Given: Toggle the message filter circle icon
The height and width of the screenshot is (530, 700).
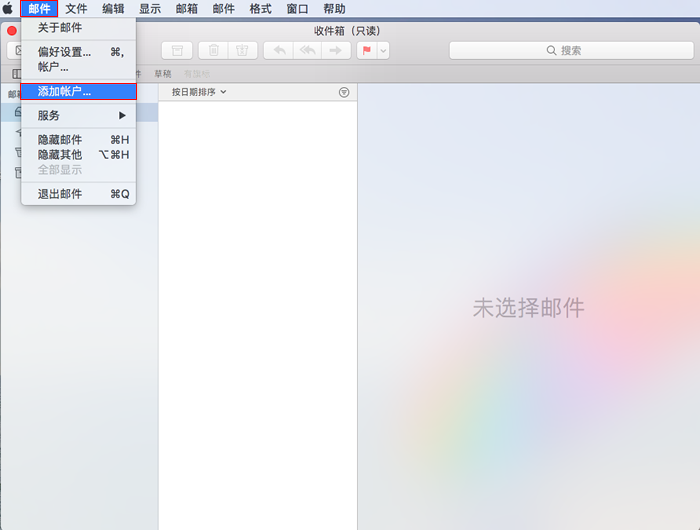Looking at the screenshot, I should (x=344, y=92).
